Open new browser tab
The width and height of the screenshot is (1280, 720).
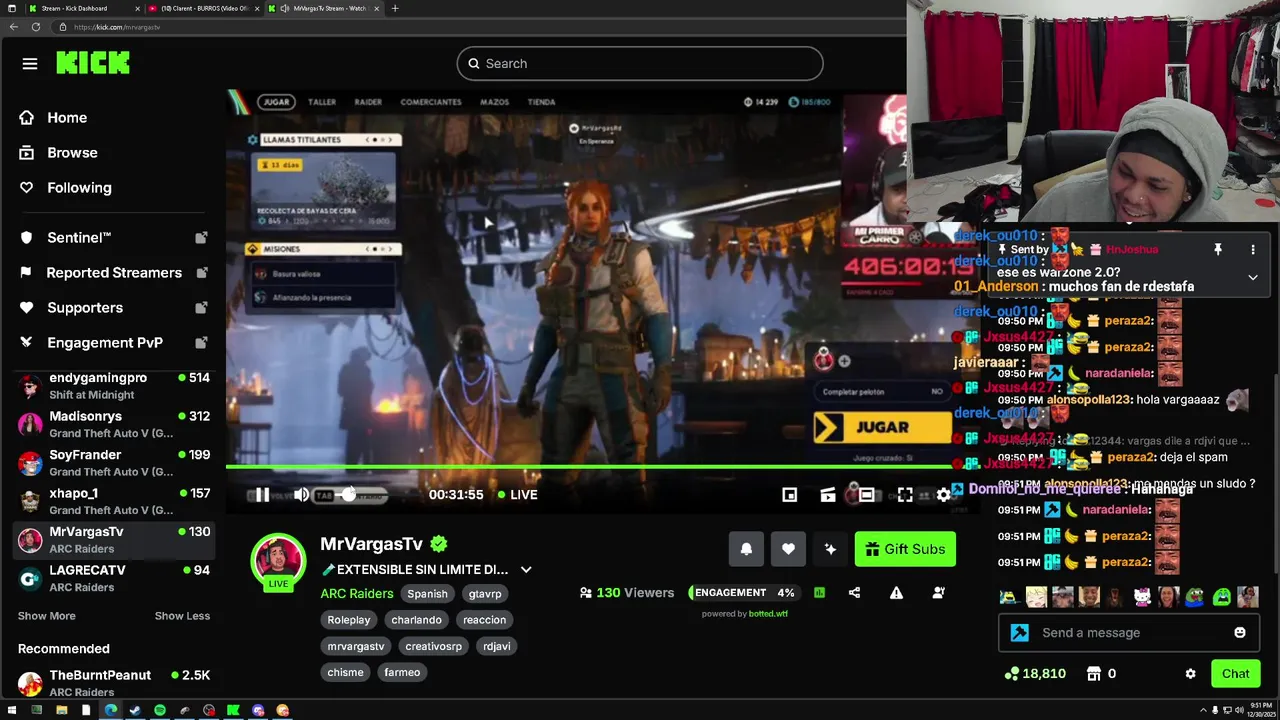[x=395, y=8]
